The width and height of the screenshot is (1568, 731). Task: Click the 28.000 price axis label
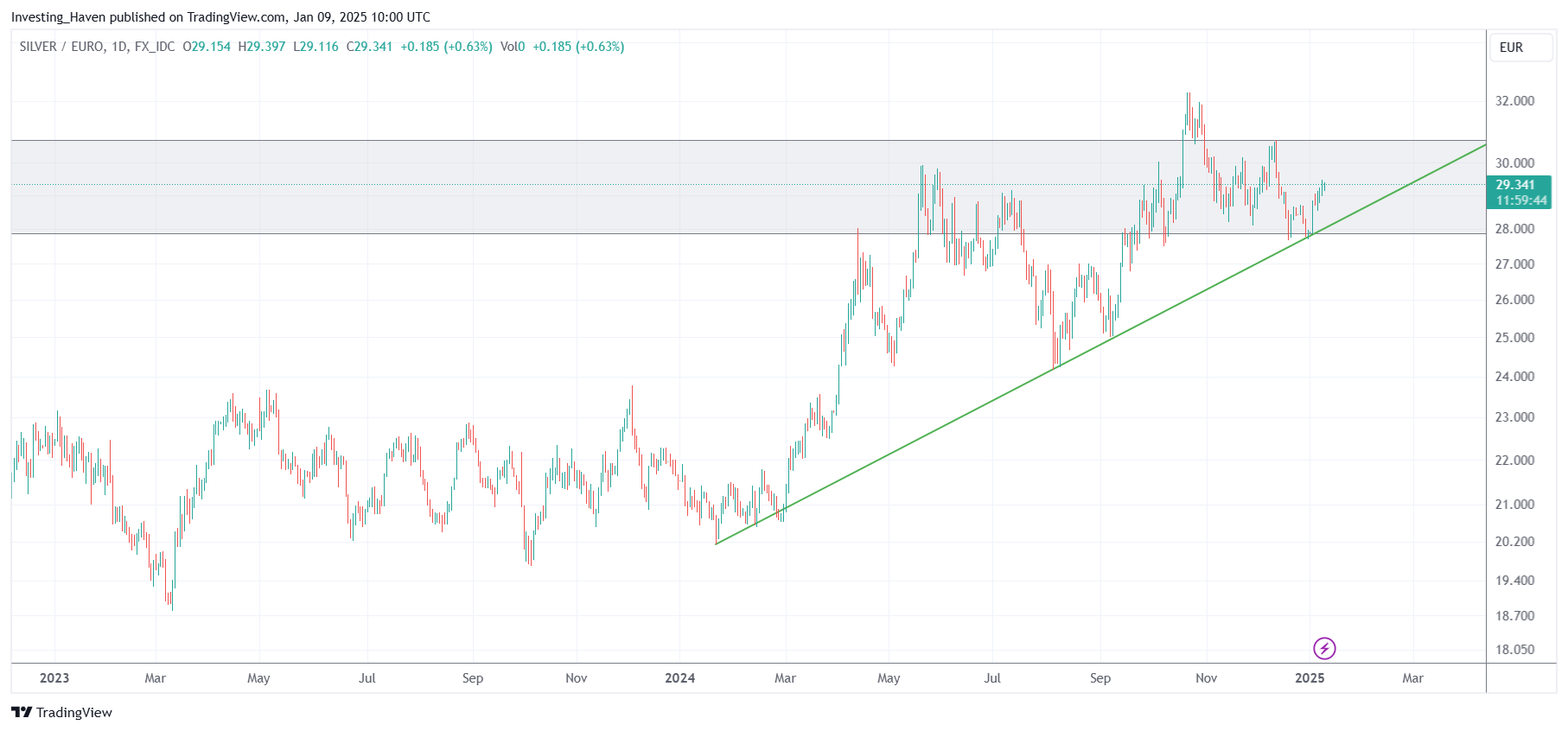click(x=1515, y=229)
